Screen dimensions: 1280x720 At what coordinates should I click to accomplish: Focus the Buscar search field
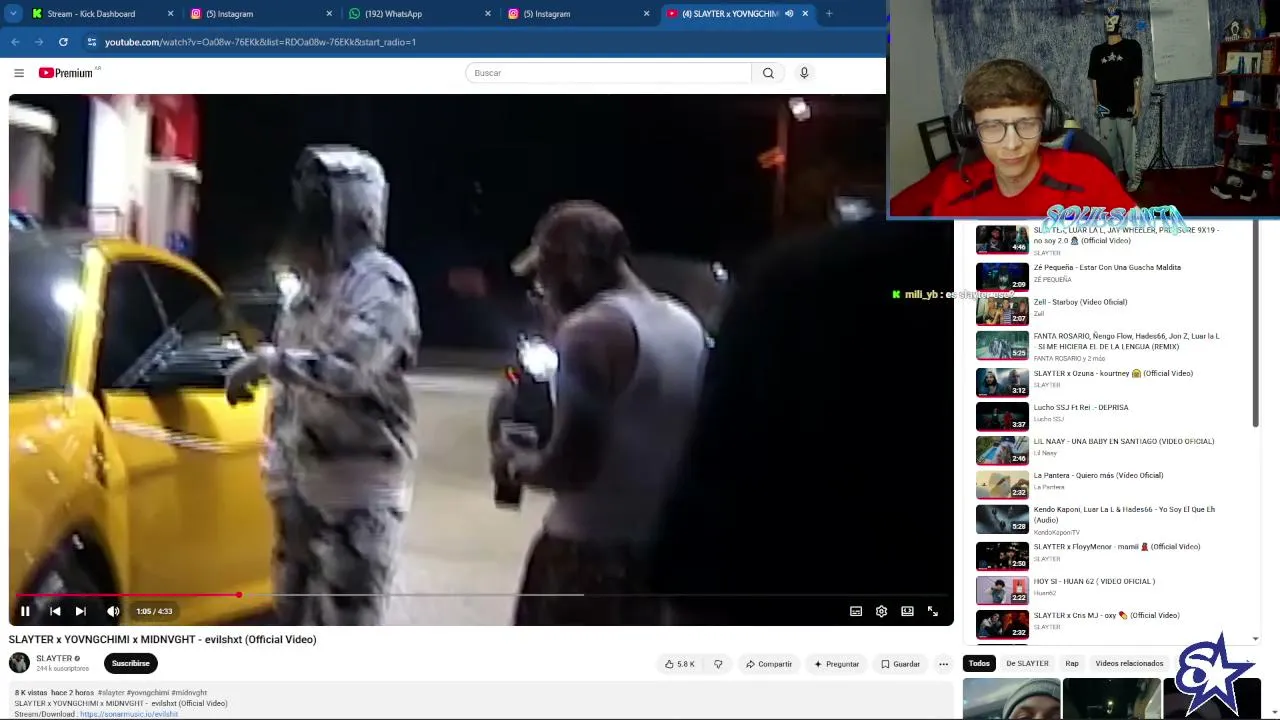click(608, 73)
